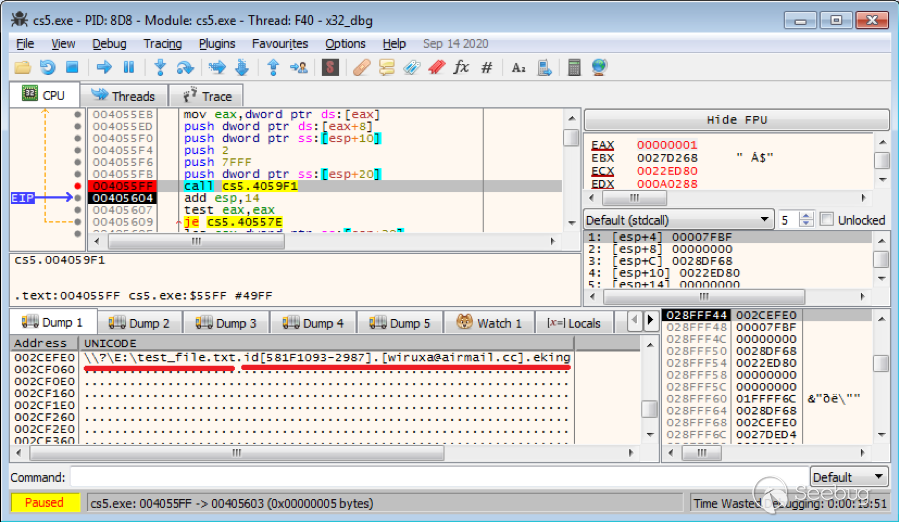This screenshot has width=899, height=522.
Task: Click the Step Over icon
Action: pyautogui.click(x=185, y=68)
